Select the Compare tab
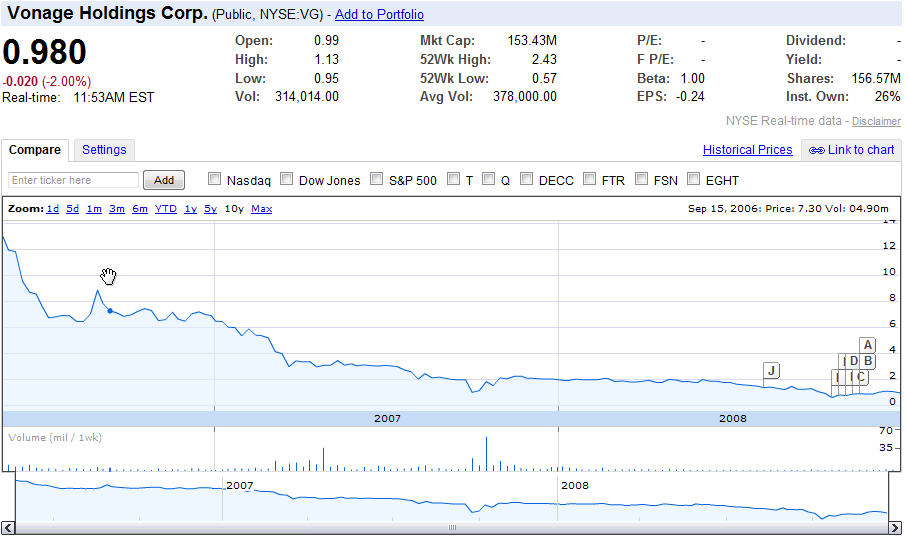The width and height of the screenshot is (908, 541). click(35, 150)
